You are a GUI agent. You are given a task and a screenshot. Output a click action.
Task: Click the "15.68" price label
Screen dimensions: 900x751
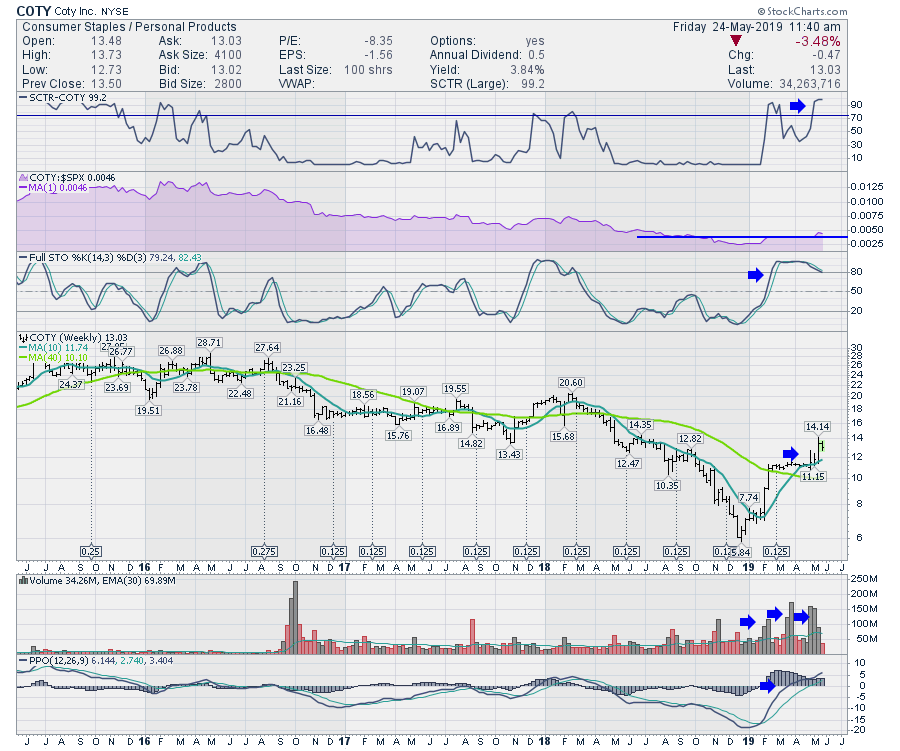(562, 437)
